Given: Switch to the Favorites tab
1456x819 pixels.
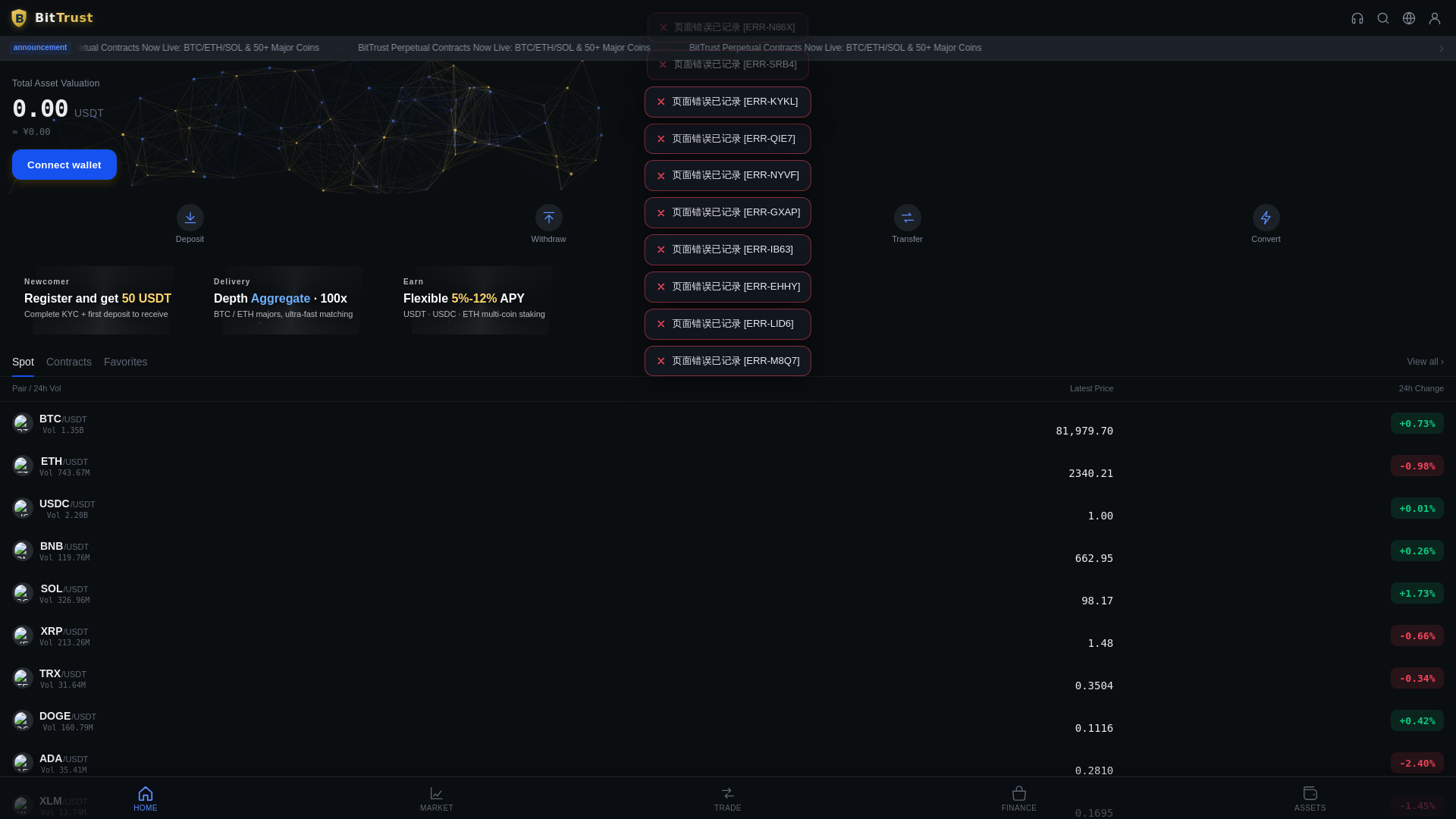Looking at the screenshot, I should click(x=126, y=362).
